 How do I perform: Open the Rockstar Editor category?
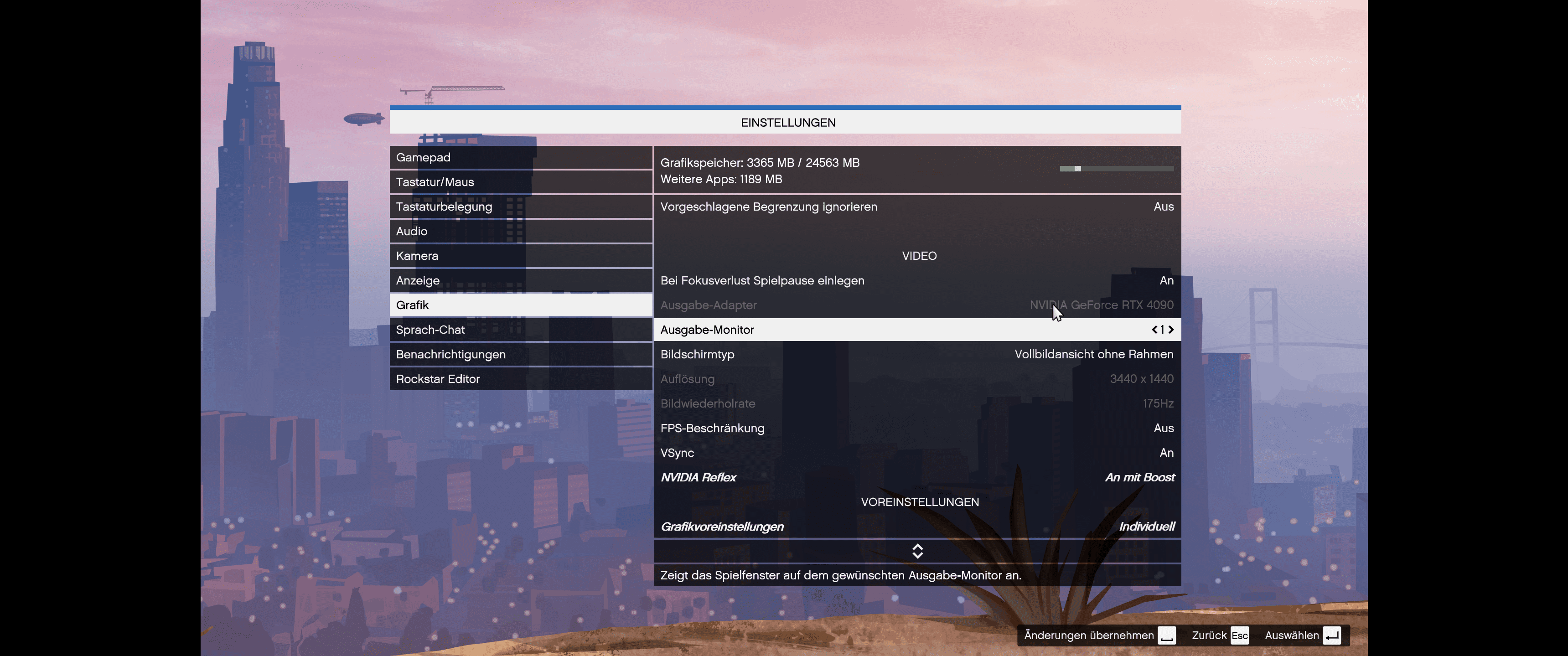[x=520, y=379]
